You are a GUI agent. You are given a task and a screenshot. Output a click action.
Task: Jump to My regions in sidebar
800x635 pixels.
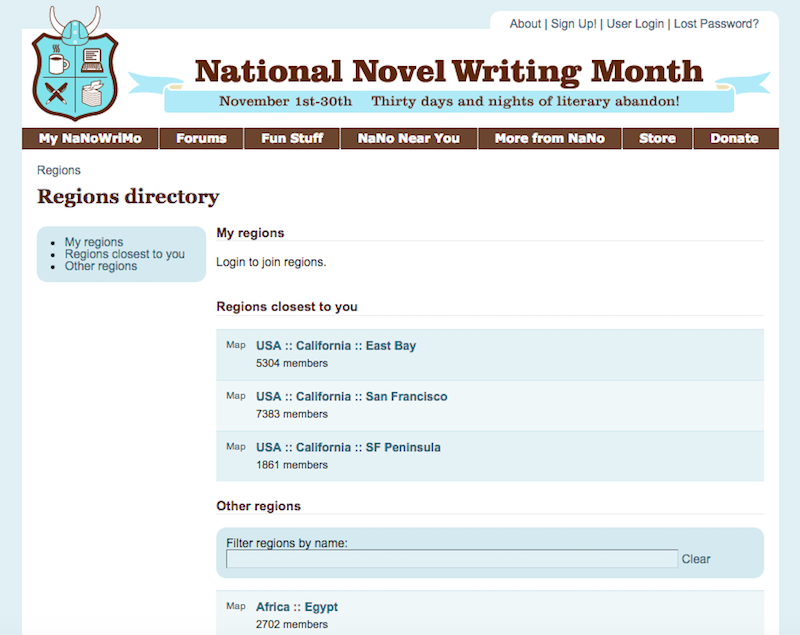tap(94, 242)
